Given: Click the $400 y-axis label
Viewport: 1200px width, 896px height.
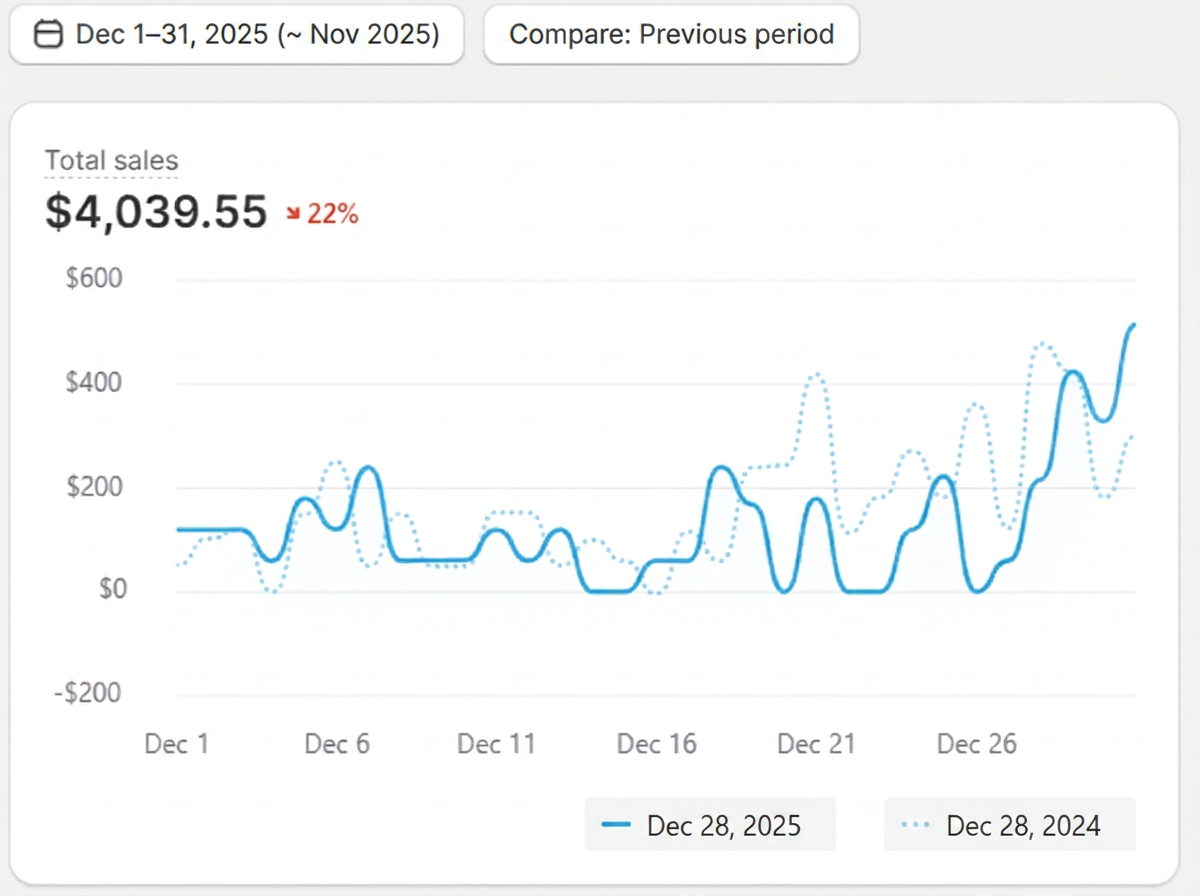Looking at the screenshot, I should click(x=94, y=383).
